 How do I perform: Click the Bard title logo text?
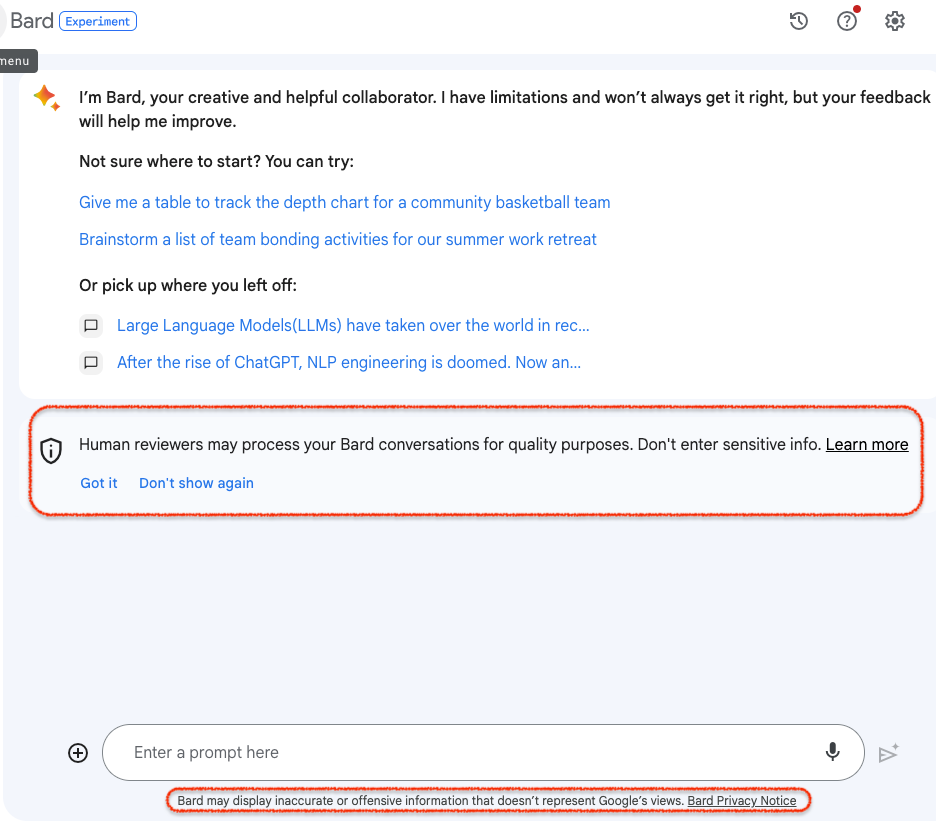tap(32, 21)
